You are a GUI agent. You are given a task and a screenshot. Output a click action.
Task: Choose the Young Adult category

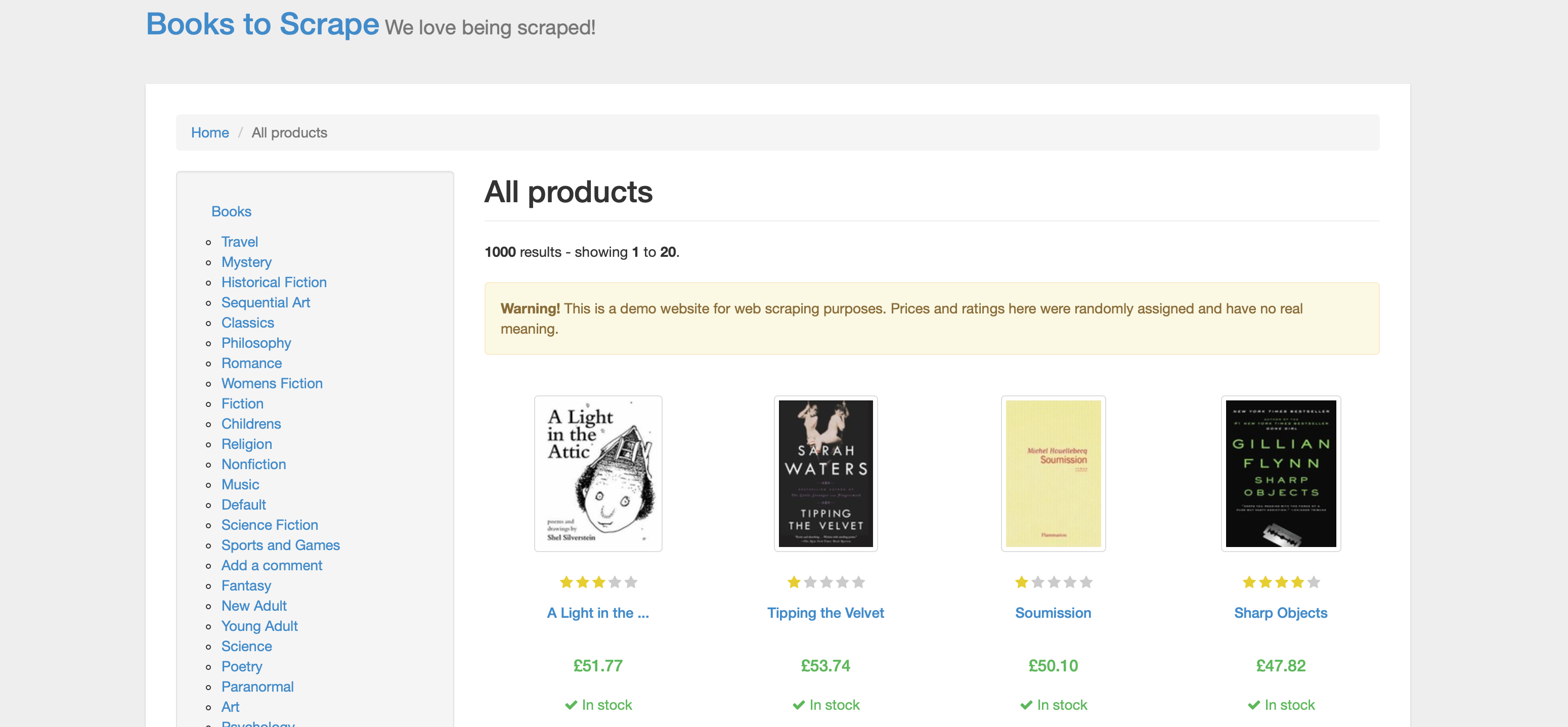click(259, 625)
